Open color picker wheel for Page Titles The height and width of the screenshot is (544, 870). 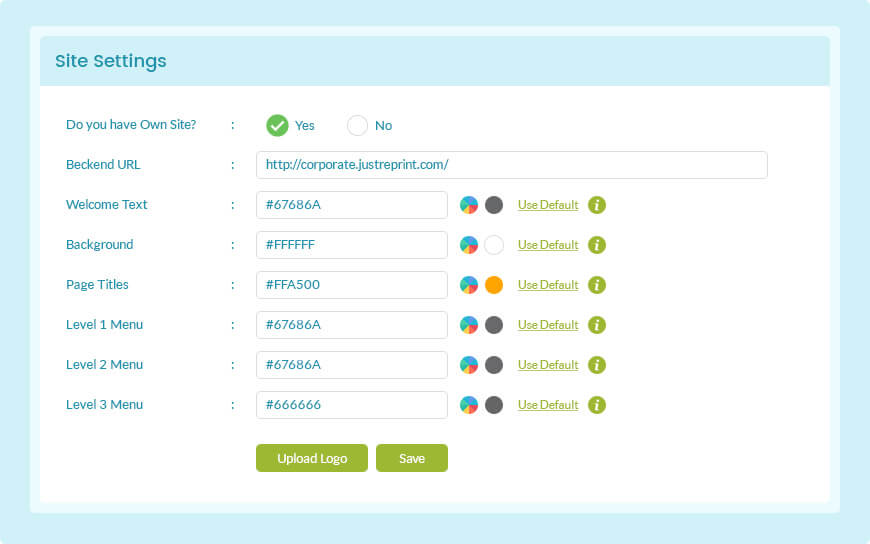coord(469,285)
